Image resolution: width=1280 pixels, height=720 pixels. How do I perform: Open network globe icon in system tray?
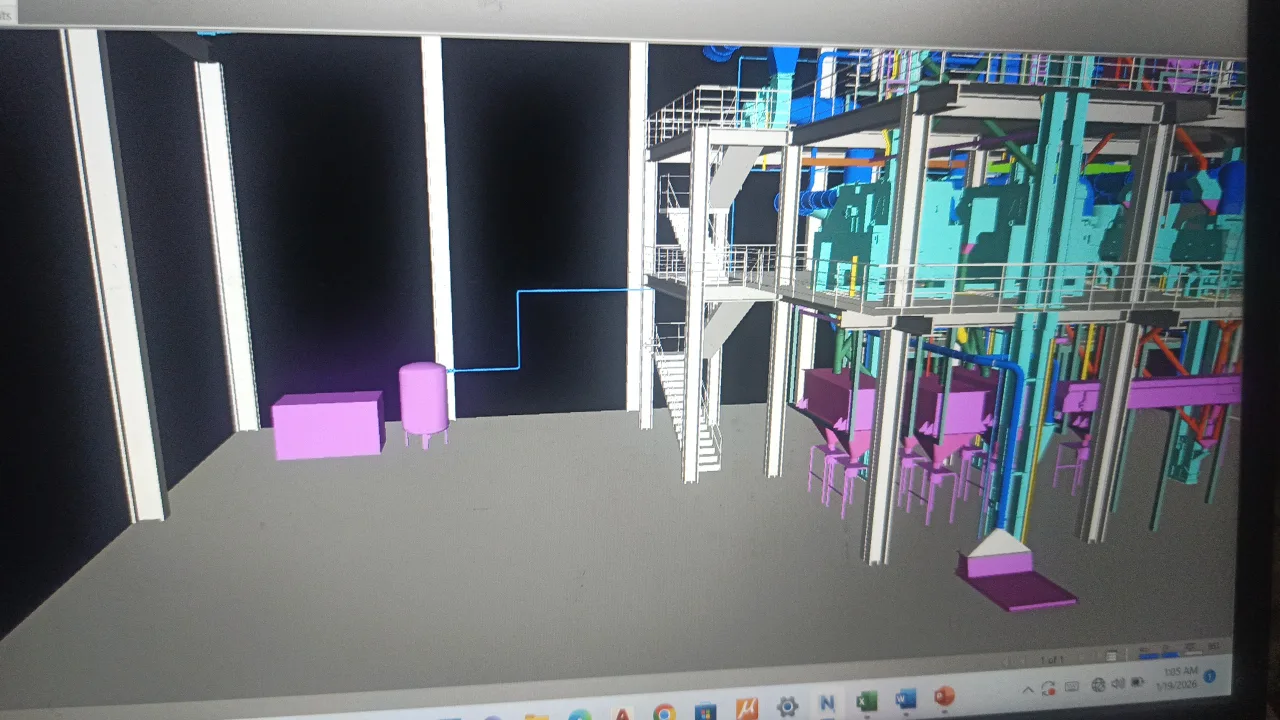click(x=1098, y=684)
